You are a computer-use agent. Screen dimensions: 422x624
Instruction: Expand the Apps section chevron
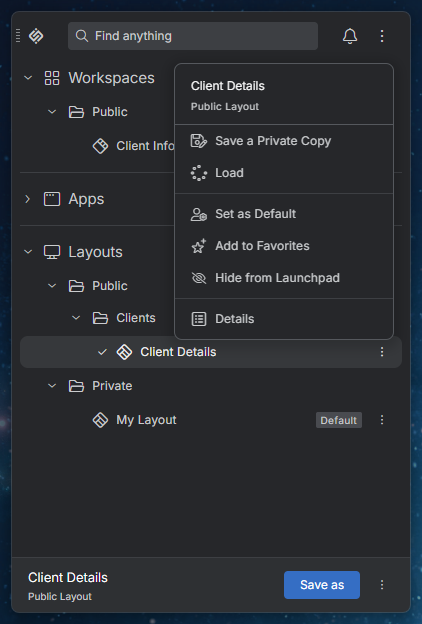[x=28, y=199]
